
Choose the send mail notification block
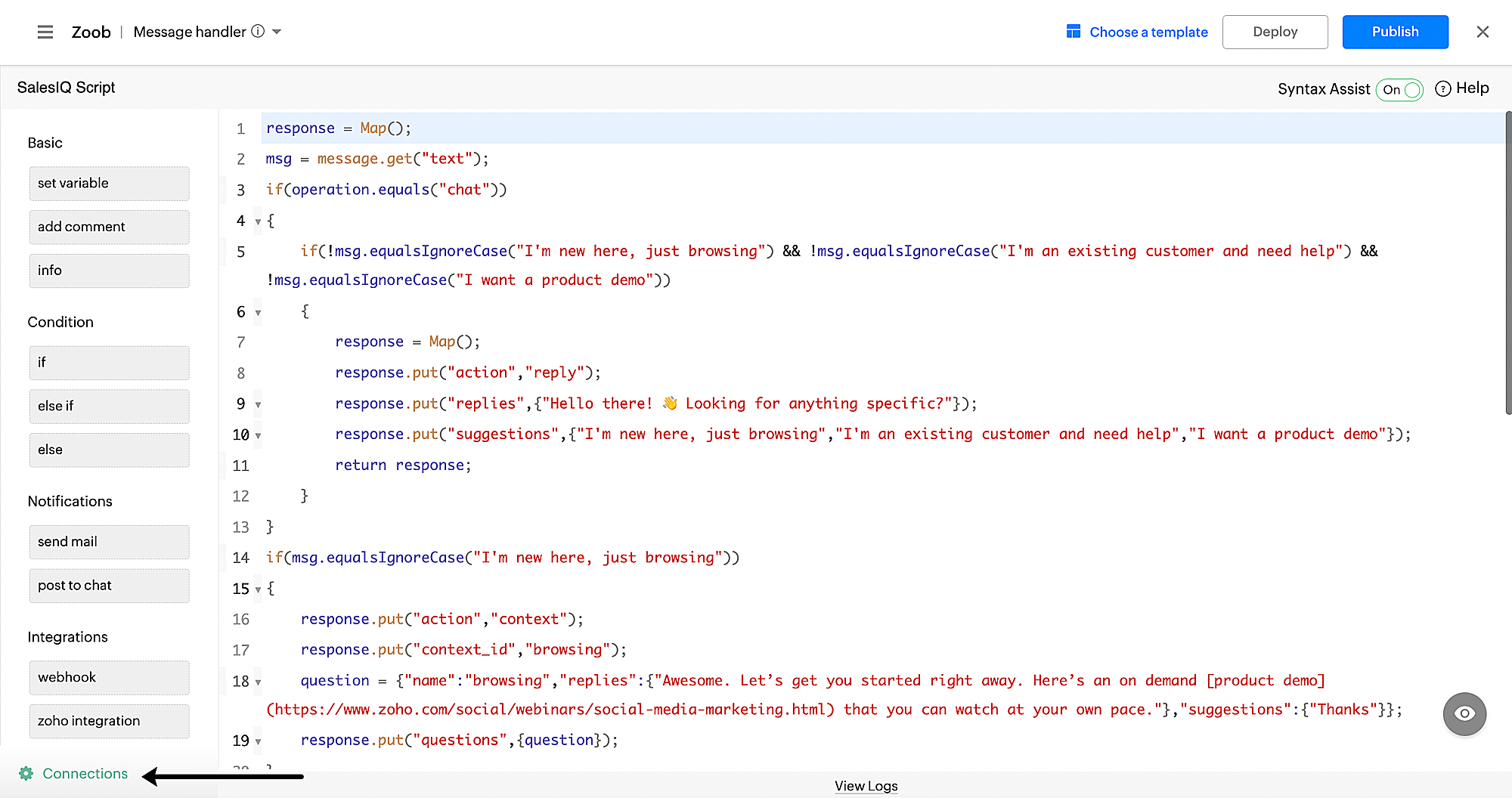coord(109,542)
